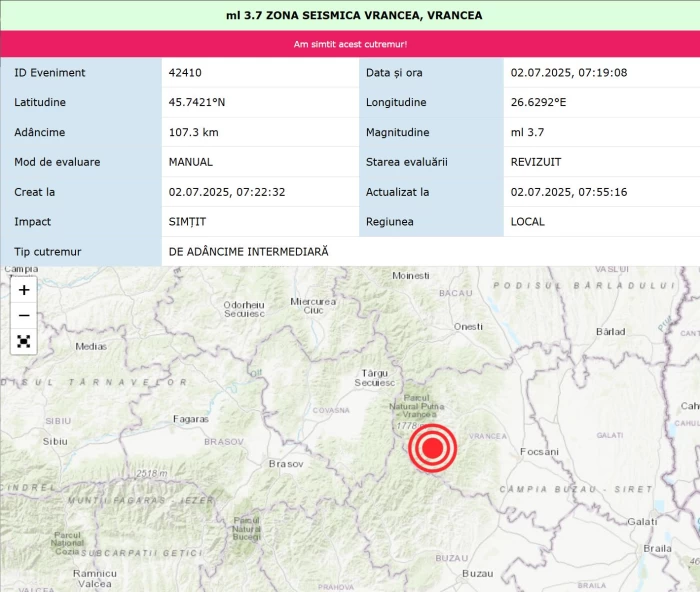700x592 pixels.
Task: Click the 'Tip cutremur' label
Action: (x=47, y=252)
